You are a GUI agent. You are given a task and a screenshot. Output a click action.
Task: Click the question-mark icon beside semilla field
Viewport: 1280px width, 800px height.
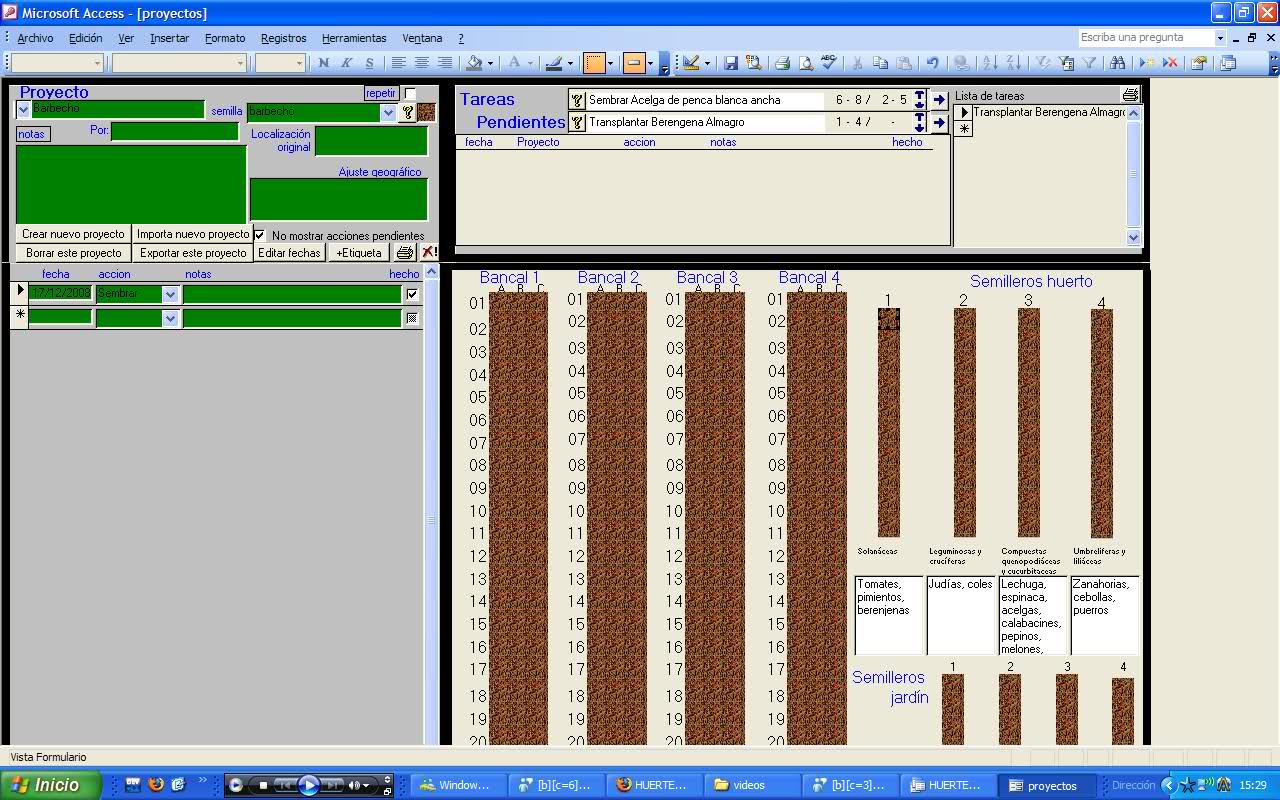pyautogui.click(x=407, y=112)
